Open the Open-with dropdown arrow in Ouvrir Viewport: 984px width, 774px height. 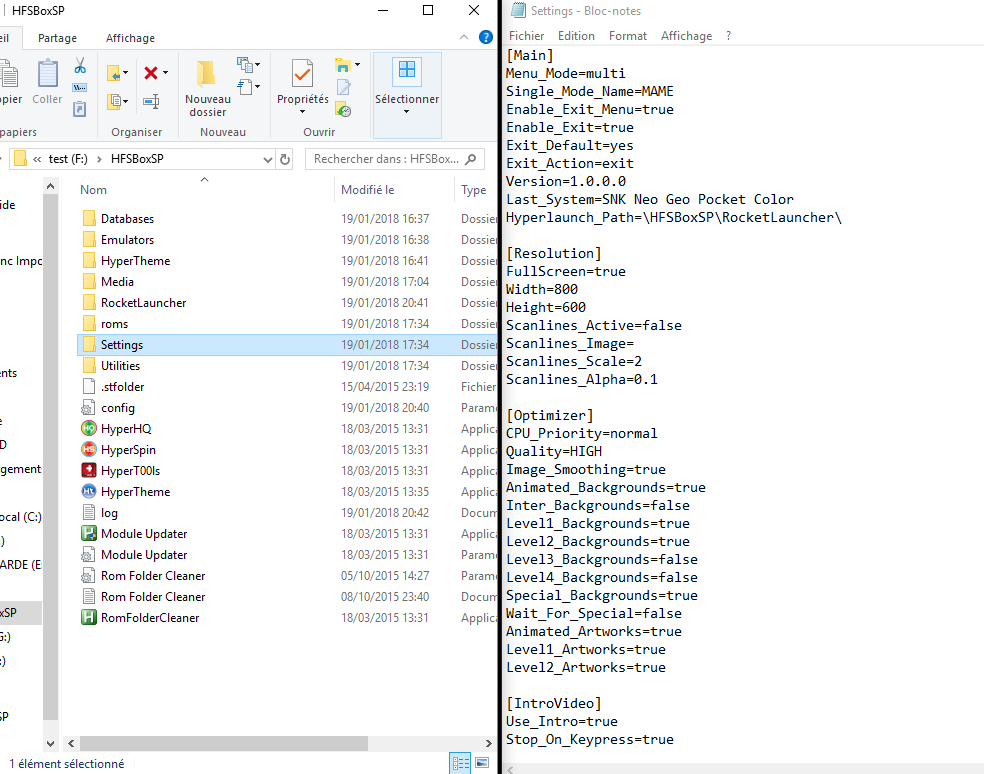(358, 65)
